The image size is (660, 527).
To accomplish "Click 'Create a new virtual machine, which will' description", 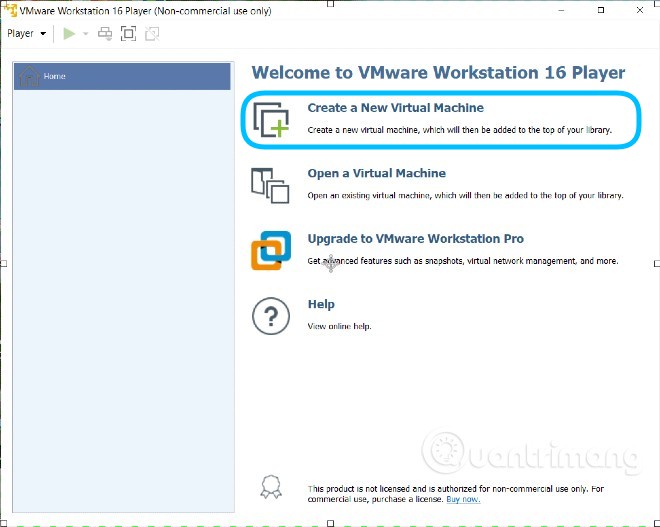I will 460,130.
